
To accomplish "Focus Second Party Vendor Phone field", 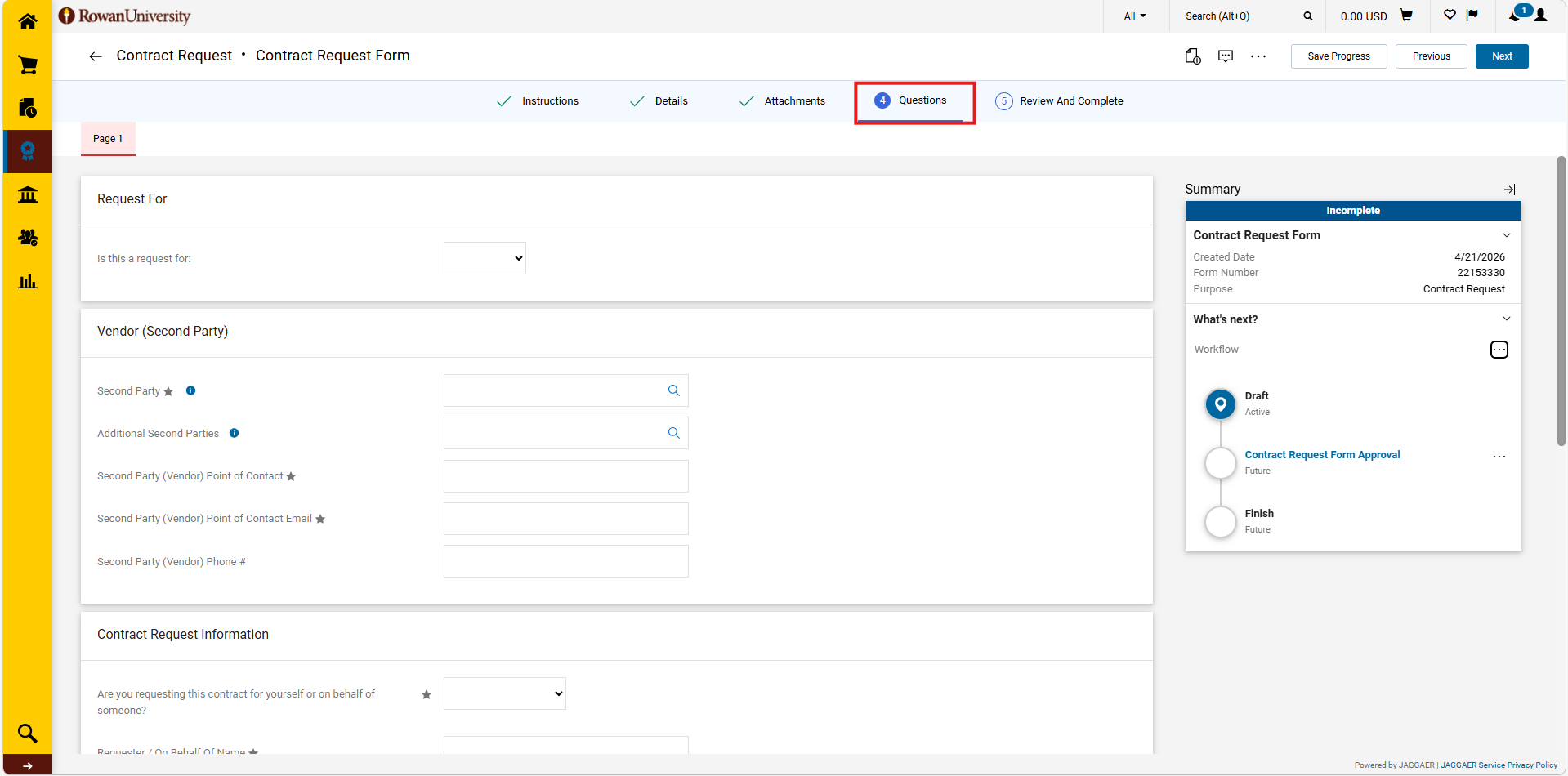I will click(566, 561).
